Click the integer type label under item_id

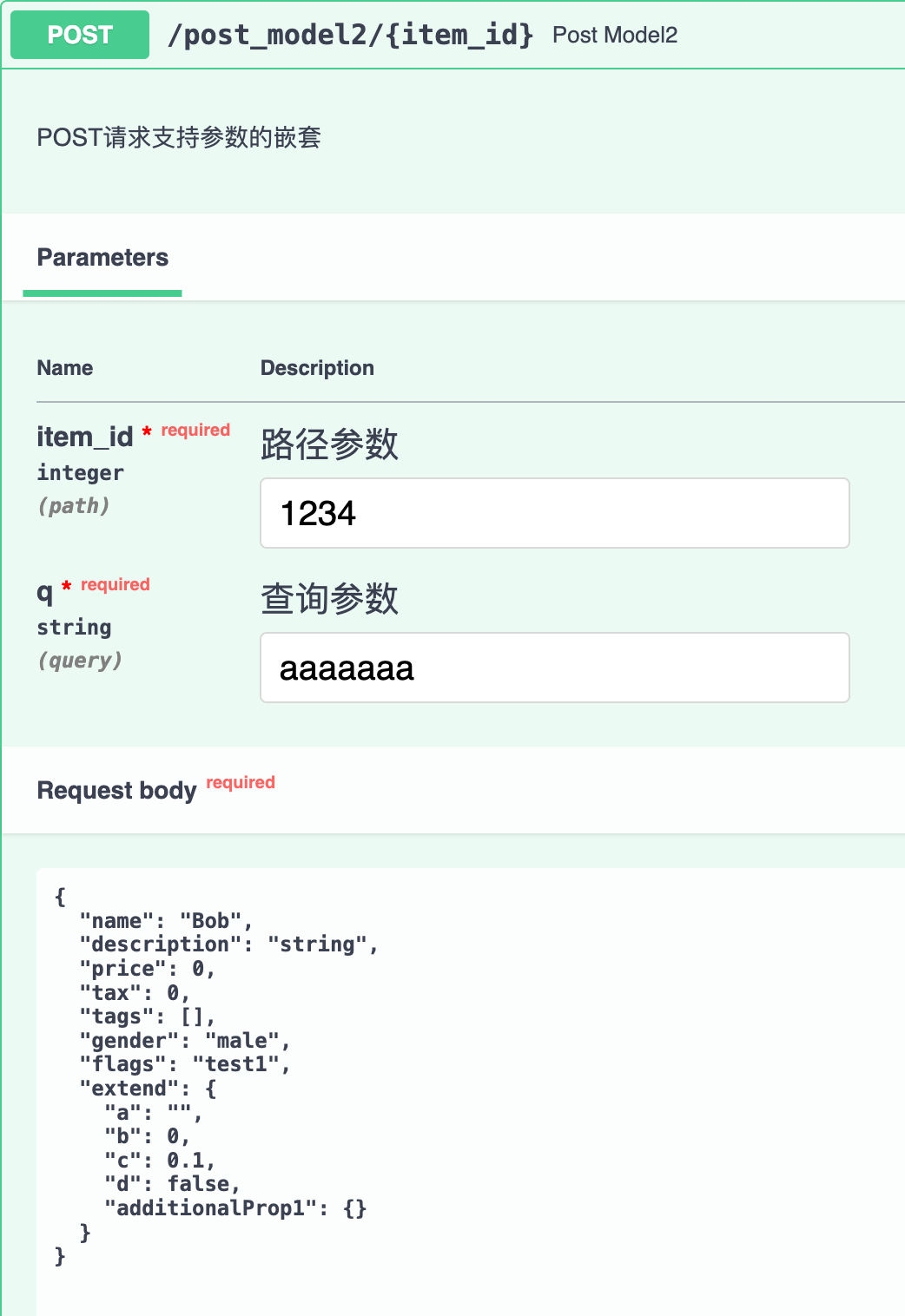pyautogui.click(x=80, y=473)
